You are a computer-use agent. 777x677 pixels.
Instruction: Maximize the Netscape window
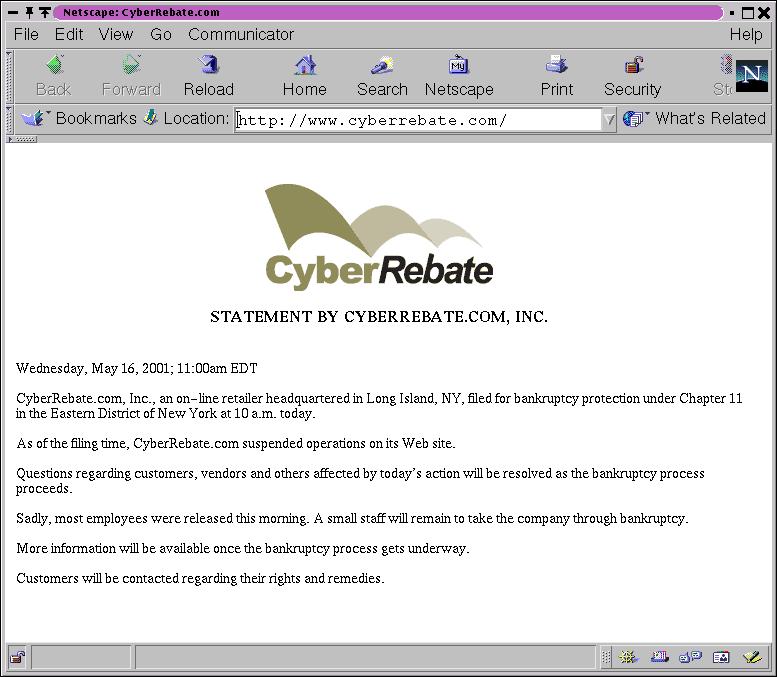[748, 12]
